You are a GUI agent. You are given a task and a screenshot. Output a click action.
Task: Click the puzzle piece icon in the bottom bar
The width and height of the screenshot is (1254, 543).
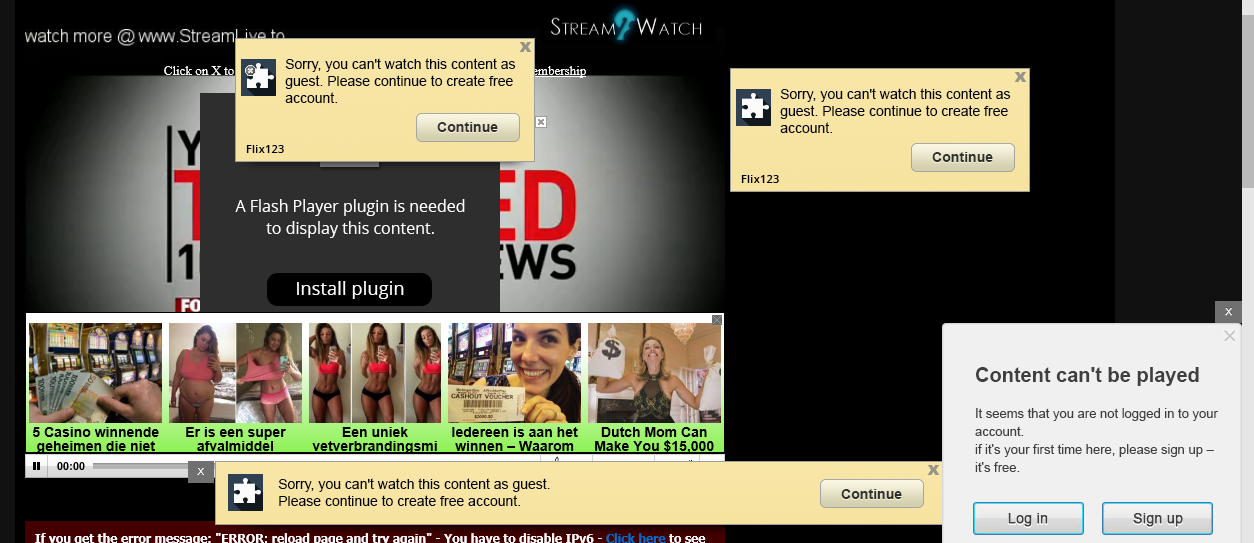point(245,492)
